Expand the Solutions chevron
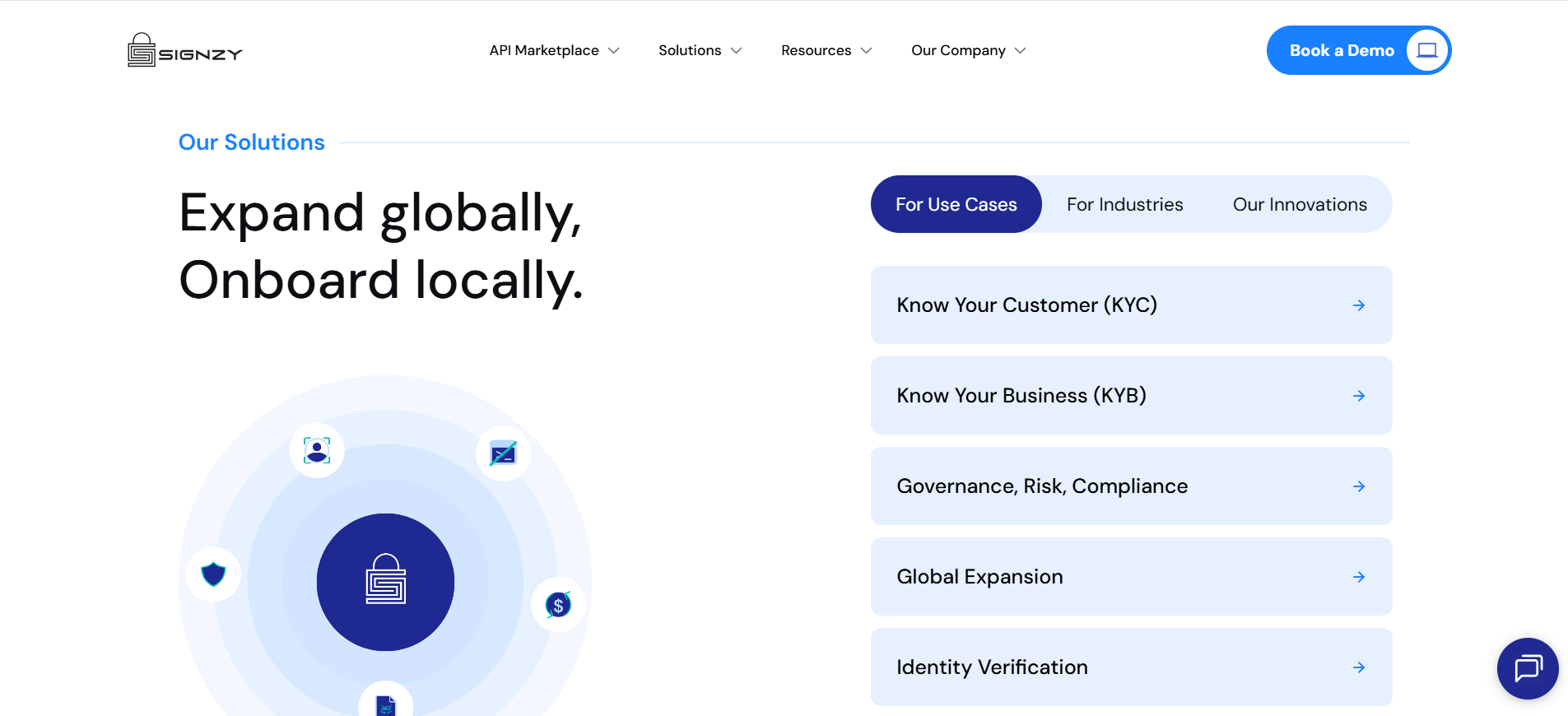 tap(736, 51)
